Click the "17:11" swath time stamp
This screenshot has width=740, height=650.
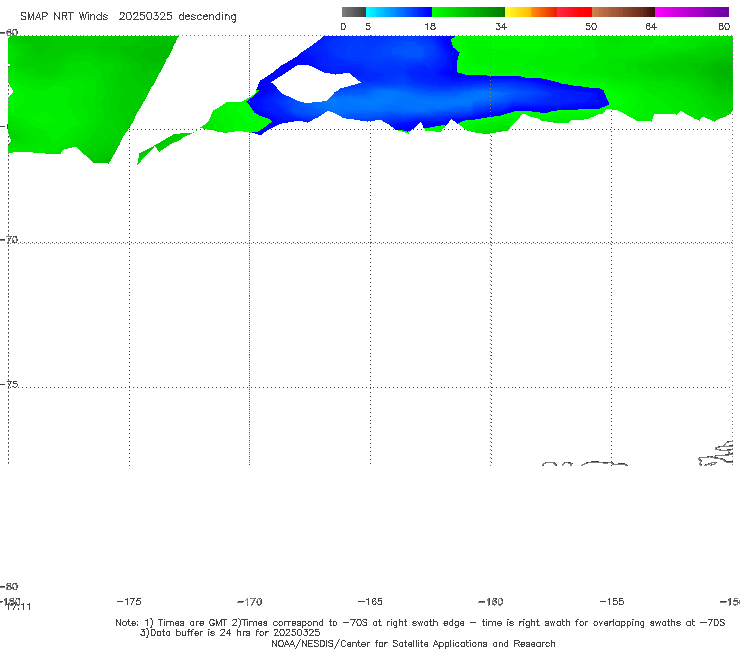19,607
